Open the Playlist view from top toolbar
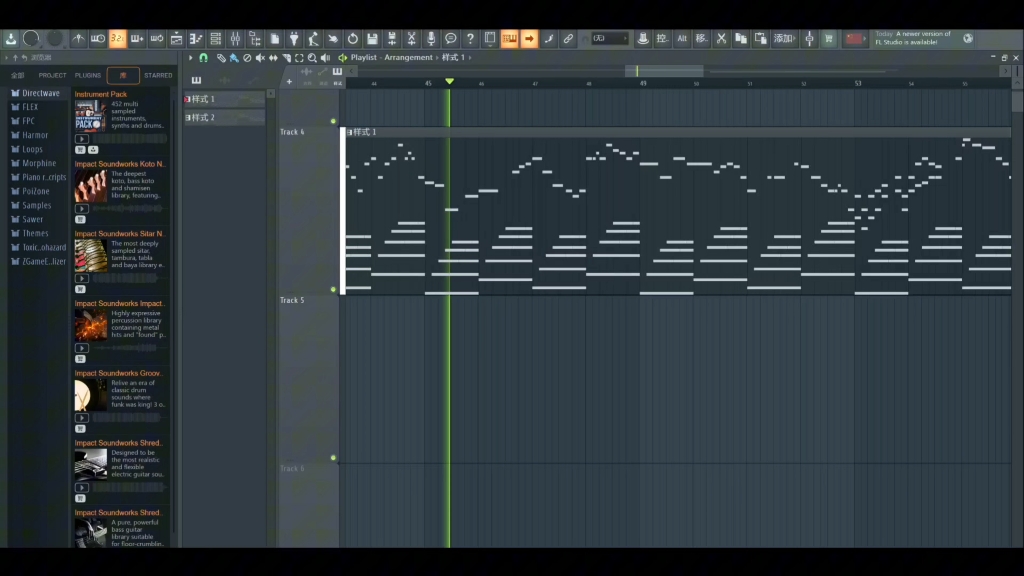The height and width of the screenshot is (576, 1024). [x=176, y=39]
